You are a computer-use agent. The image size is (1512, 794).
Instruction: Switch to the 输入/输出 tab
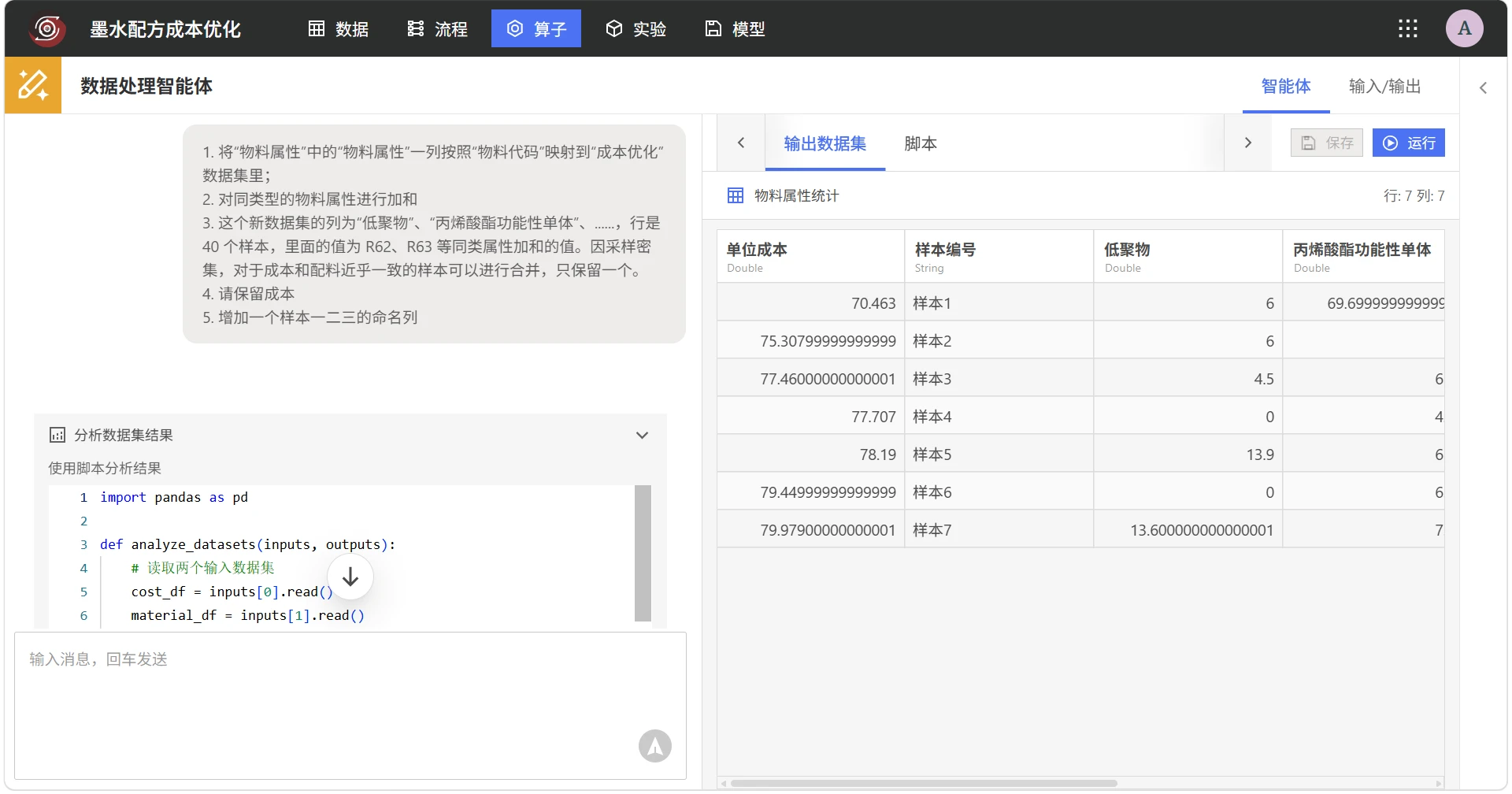[1385, 87]
